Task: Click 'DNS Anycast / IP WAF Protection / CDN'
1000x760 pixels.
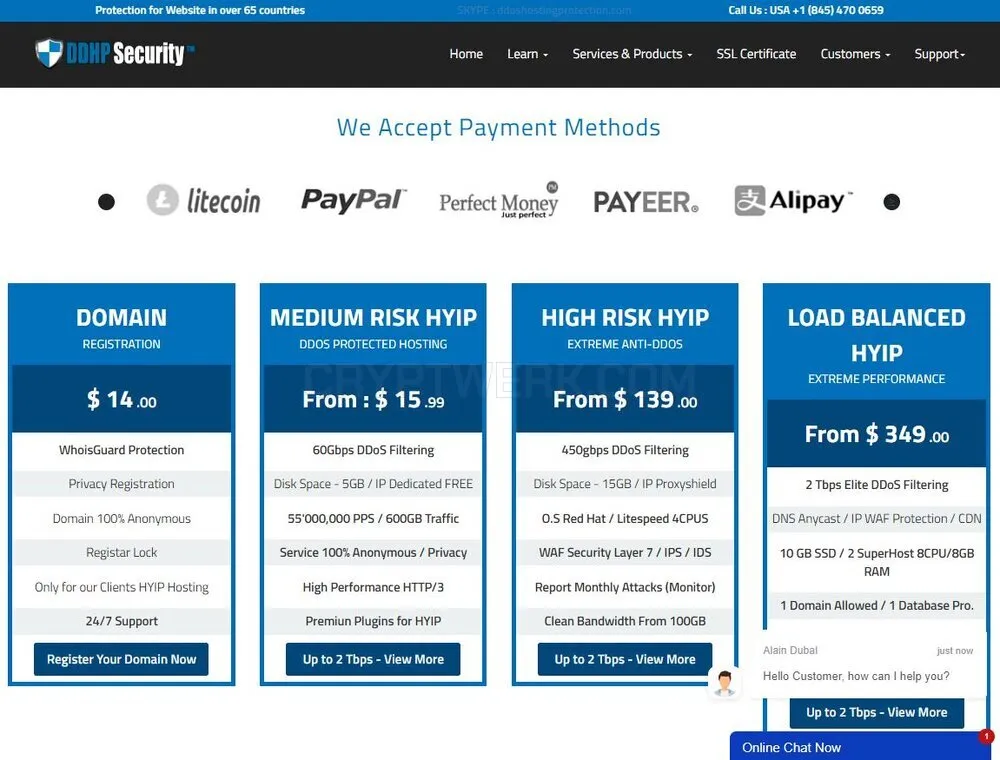Action: (x=877, y=518)
